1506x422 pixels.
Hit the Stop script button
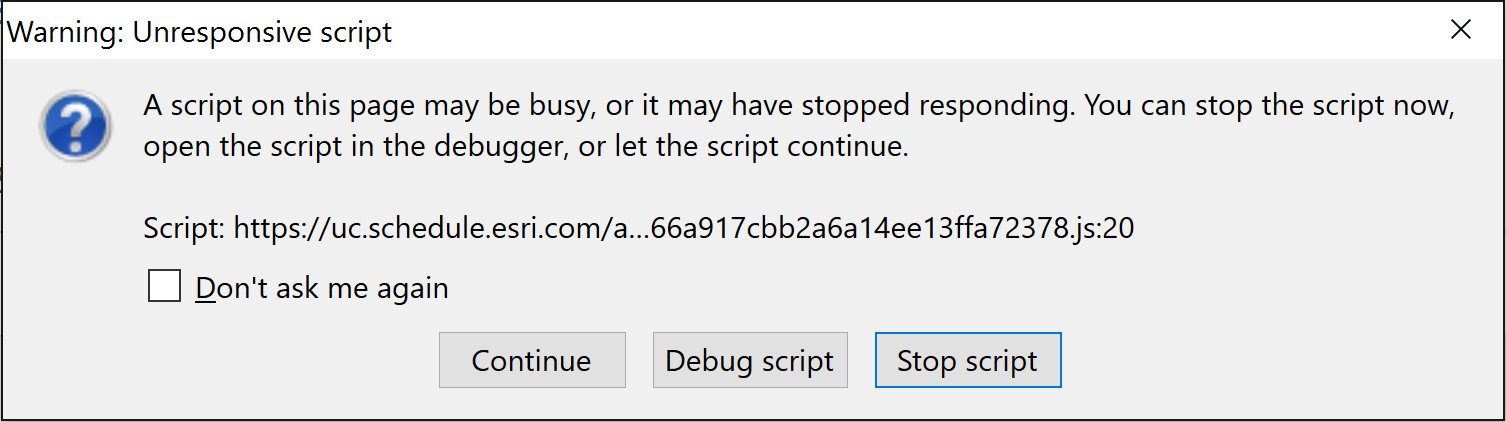click(967, 360)
